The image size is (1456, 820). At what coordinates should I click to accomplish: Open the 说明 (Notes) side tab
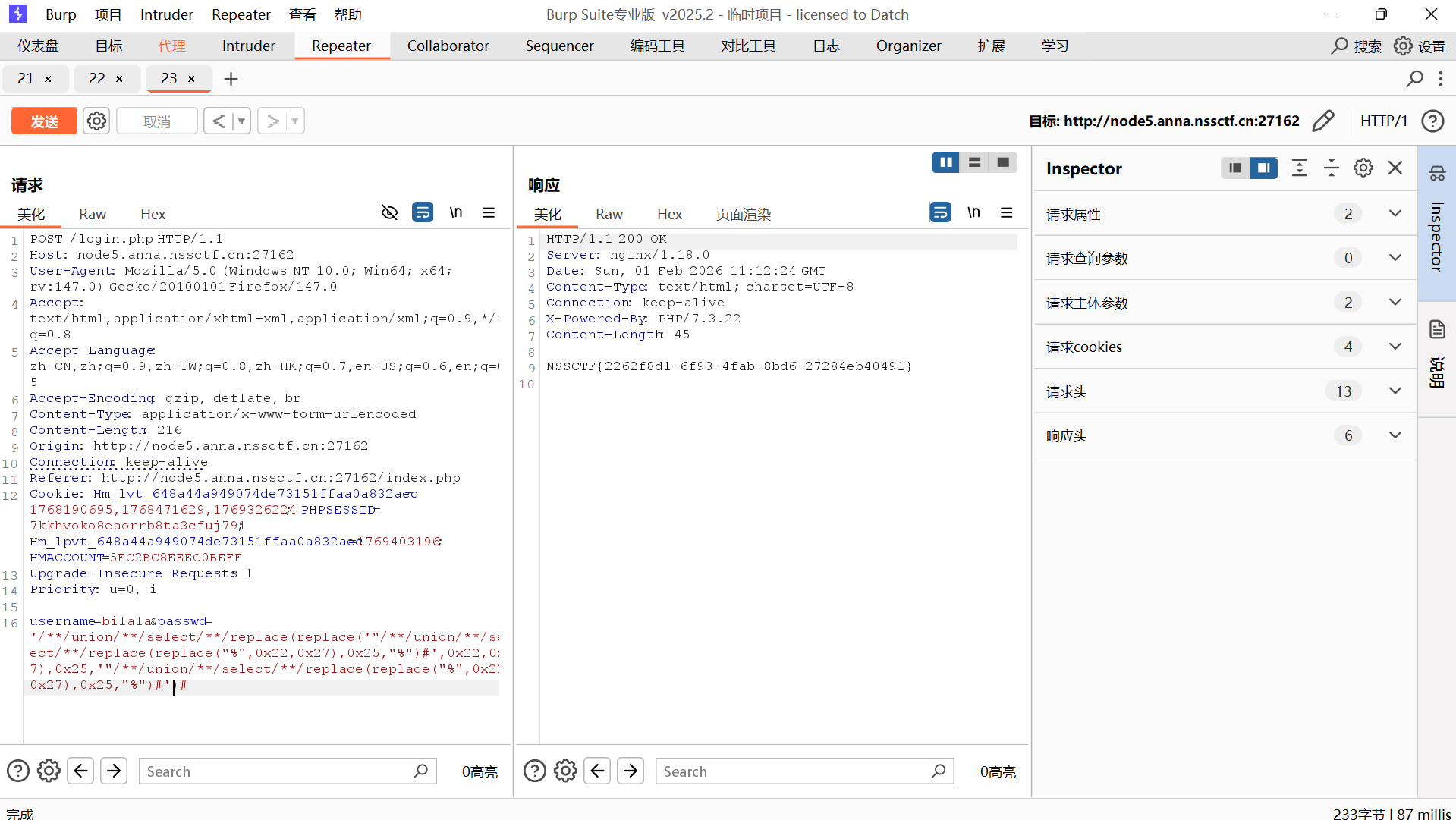pos(1437,358)
